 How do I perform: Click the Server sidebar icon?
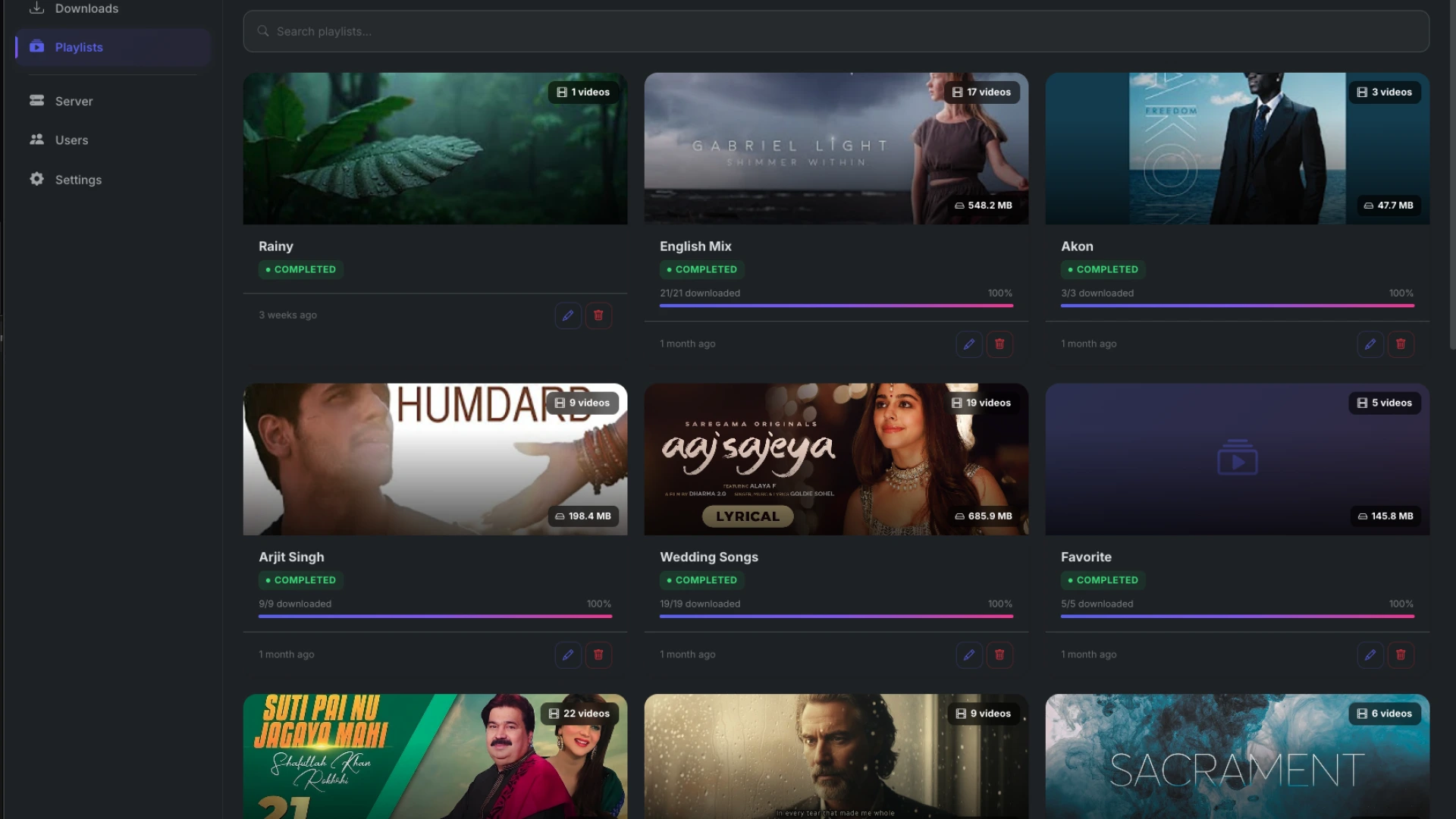(x=36, y=100)
